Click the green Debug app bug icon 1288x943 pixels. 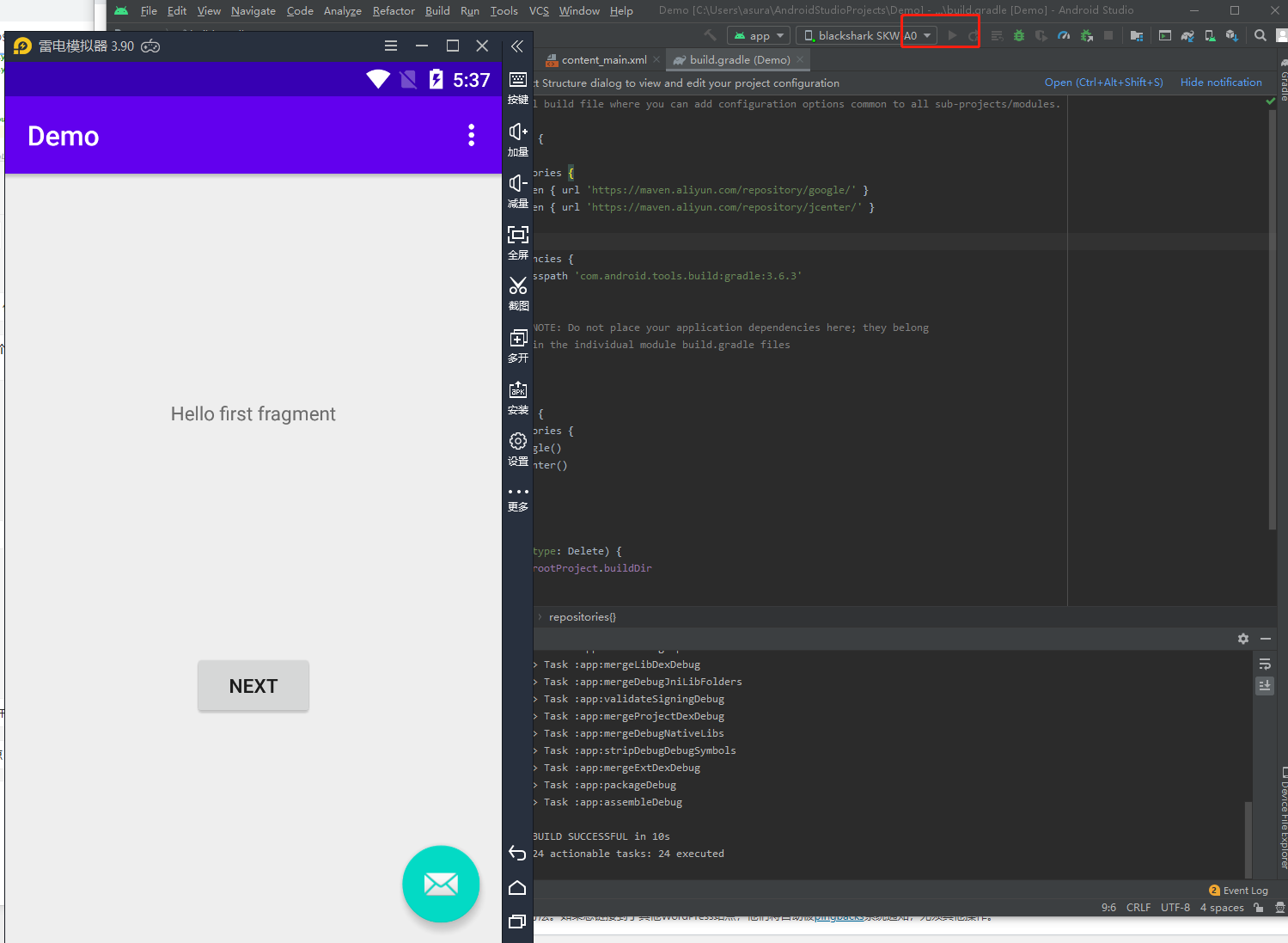(1019, 36)
